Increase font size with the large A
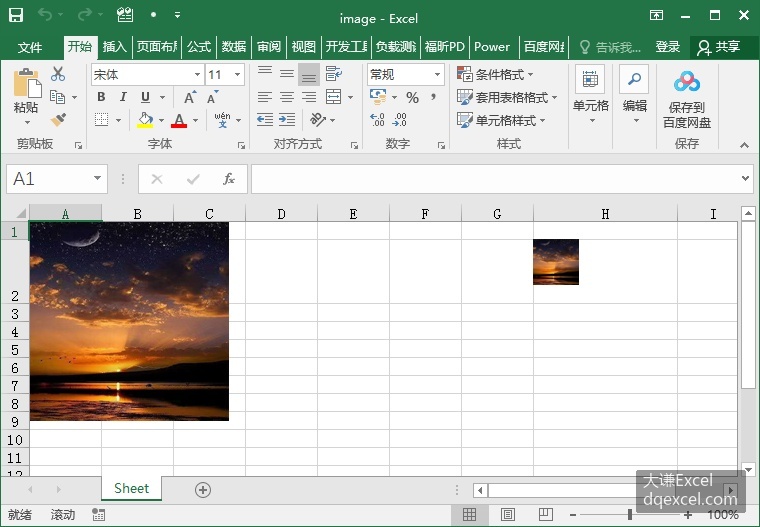 190,97
